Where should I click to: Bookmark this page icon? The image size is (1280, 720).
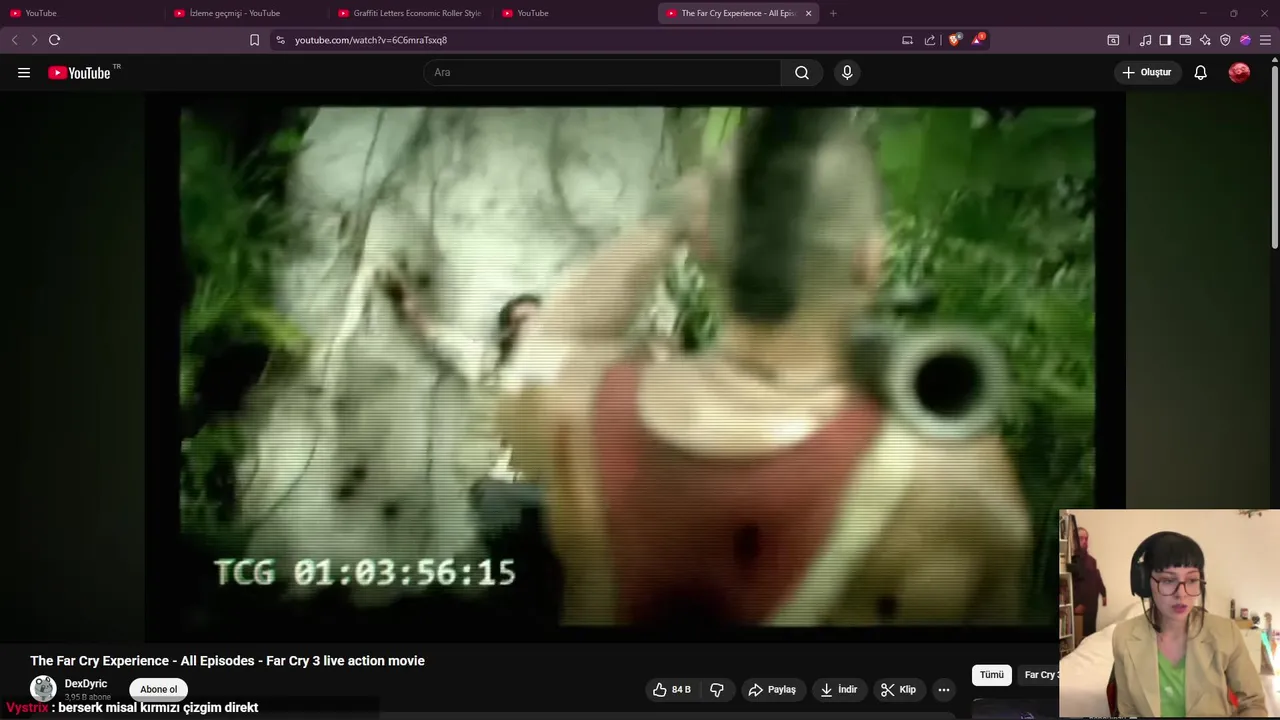254,40
